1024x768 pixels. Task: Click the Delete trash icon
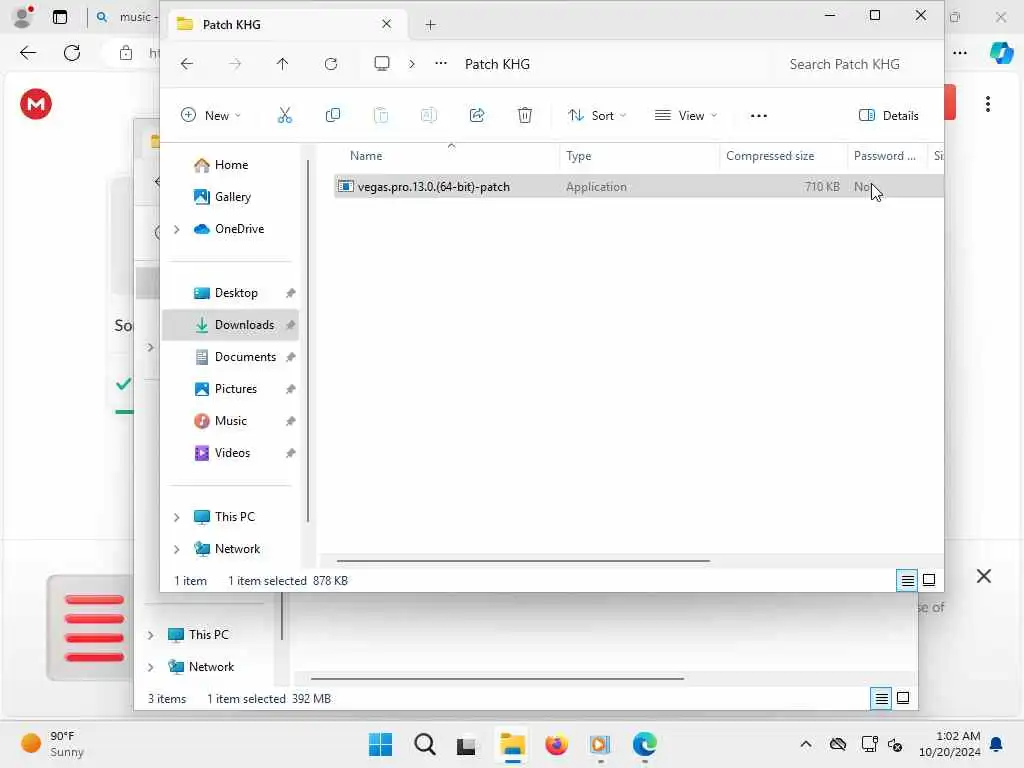[524, 116]
